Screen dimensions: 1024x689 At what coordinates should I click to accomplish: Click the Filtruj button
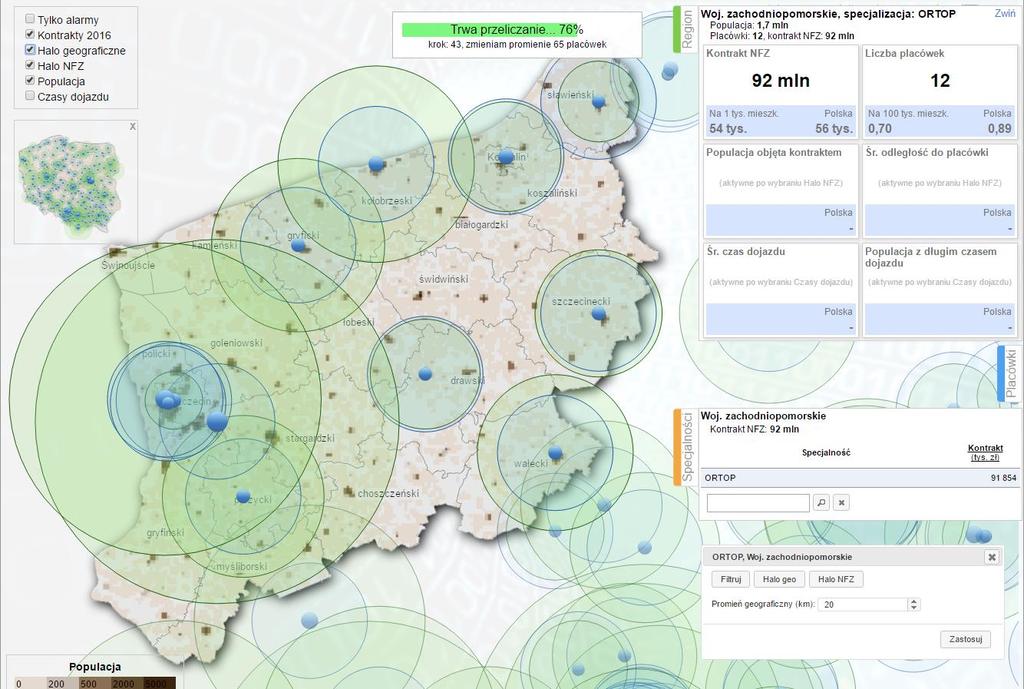pyautogui.click(x=731, y=579)
